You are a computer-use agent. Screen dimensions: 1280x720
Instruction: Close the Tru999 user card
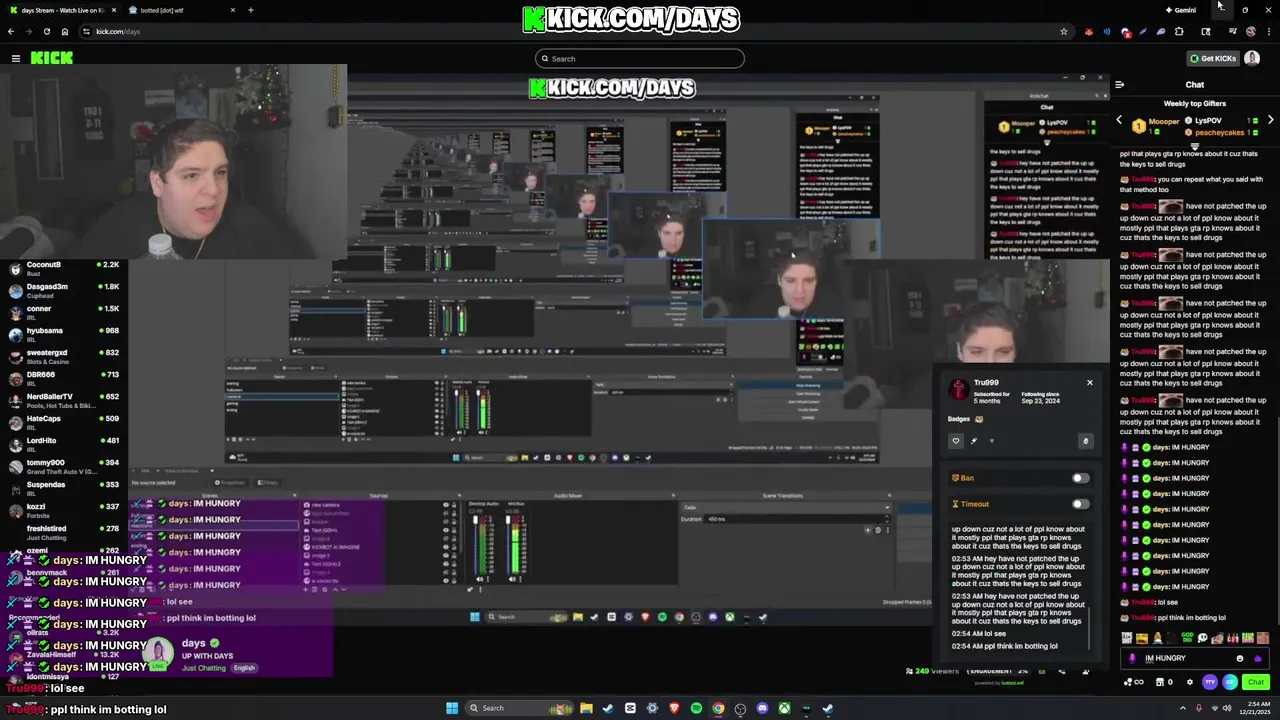pos(1090,382)
